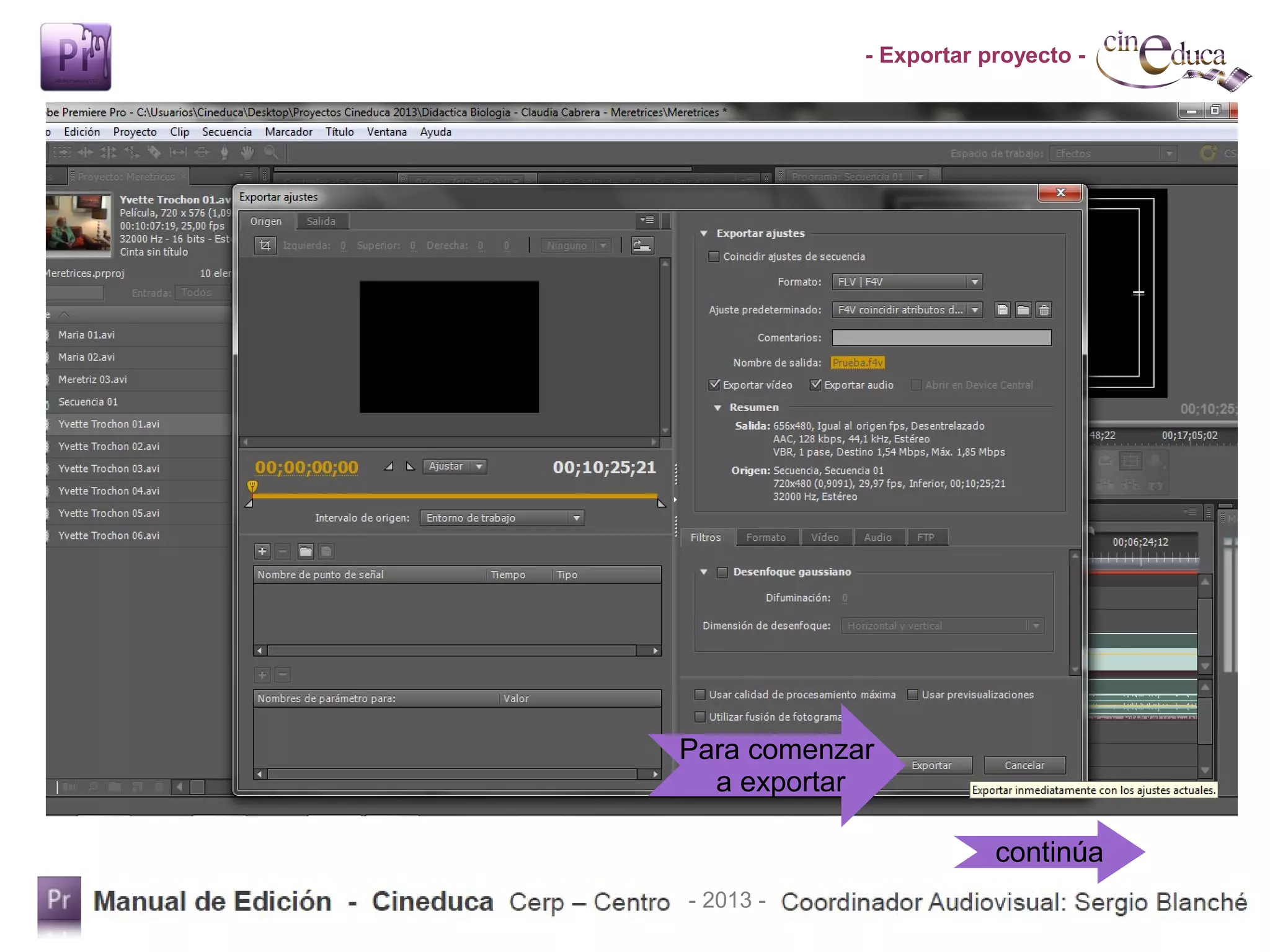Delete the preset with the trash icon
The image size is (1270, 952).
pos(1044,309)
